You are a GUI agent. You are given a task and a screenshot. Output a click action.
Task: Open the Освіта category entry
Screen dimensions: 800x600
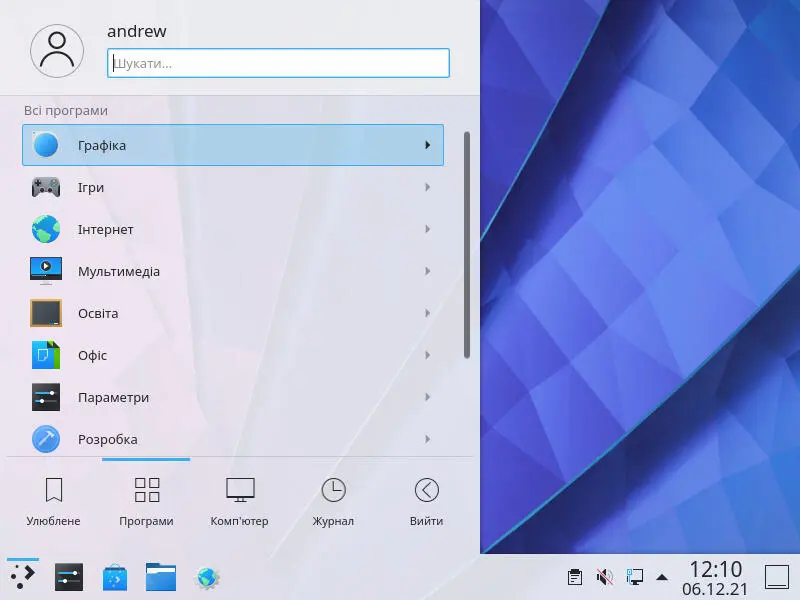233,313
